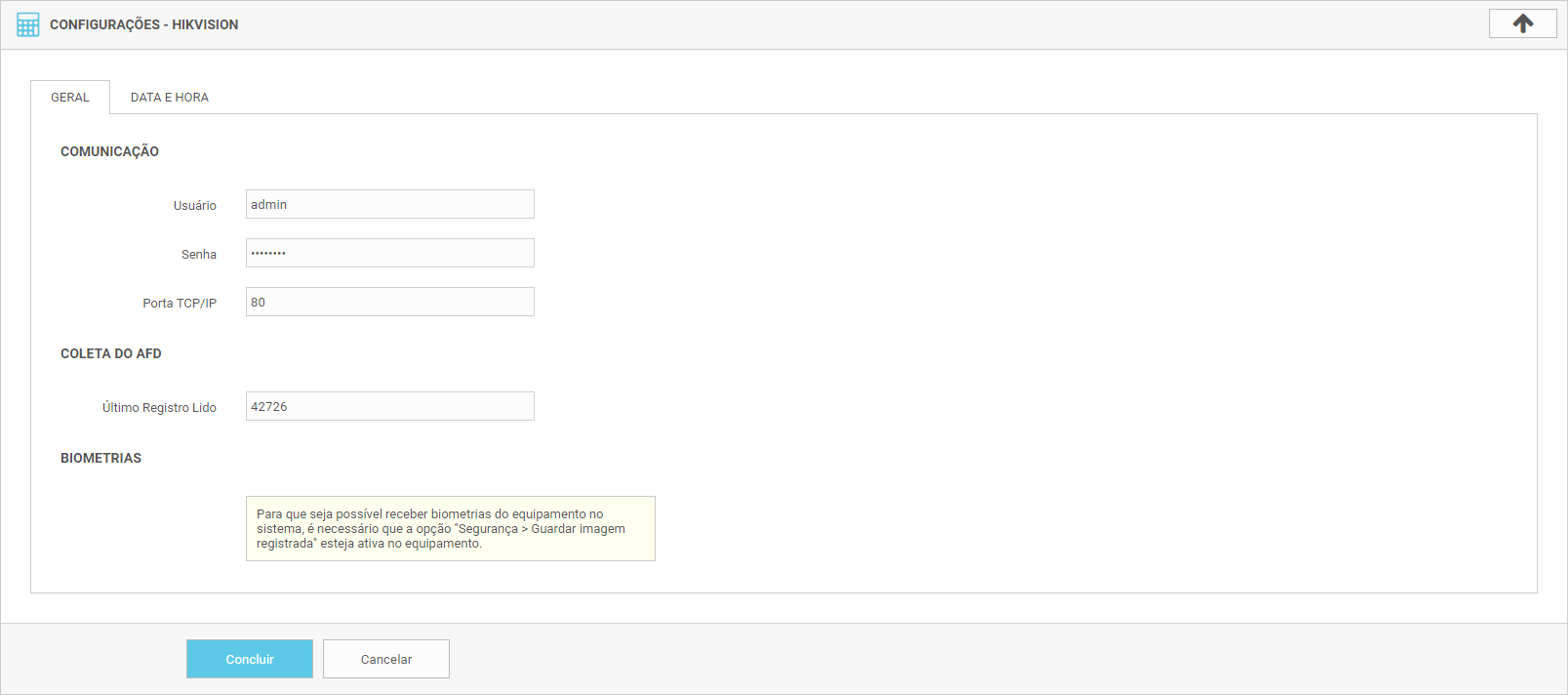Click the Porta TCP/IP field showing 80
1568x695 pixels.
[389, 302]
